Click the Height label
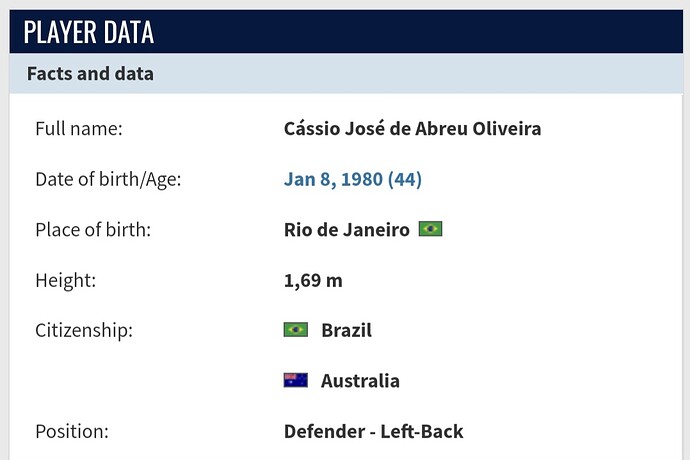The height and width of the screenshot is (460, 690). click(x=66, y=280)
